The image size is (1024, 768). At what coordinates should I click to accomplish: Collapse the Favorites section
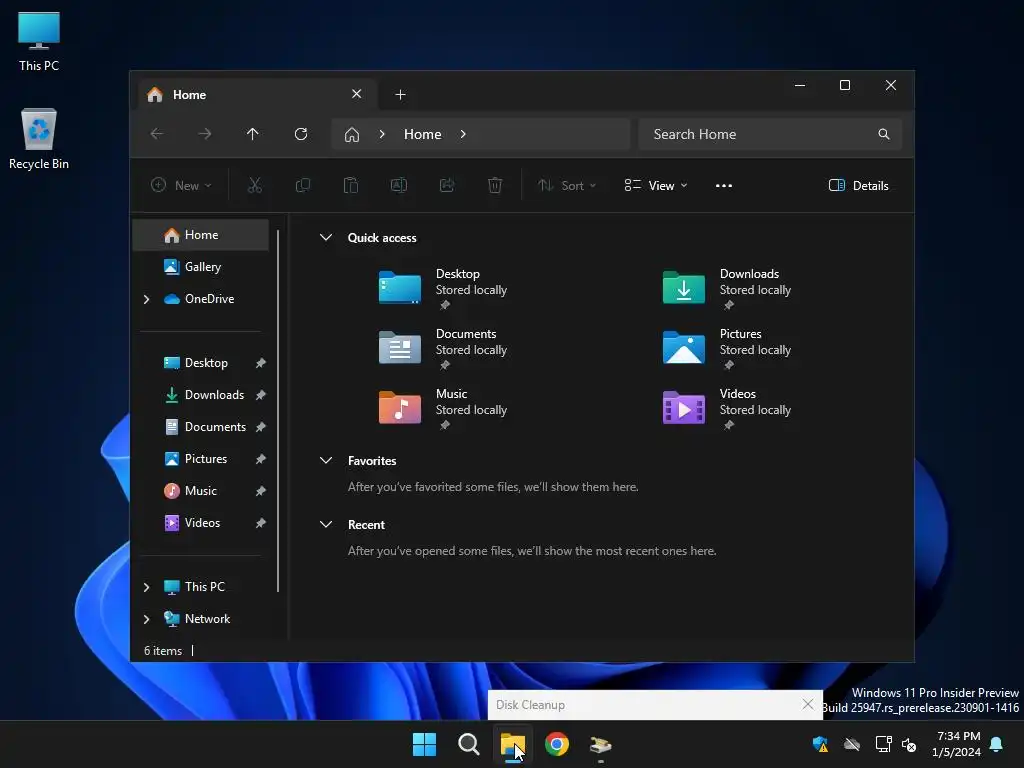(326, 460)
